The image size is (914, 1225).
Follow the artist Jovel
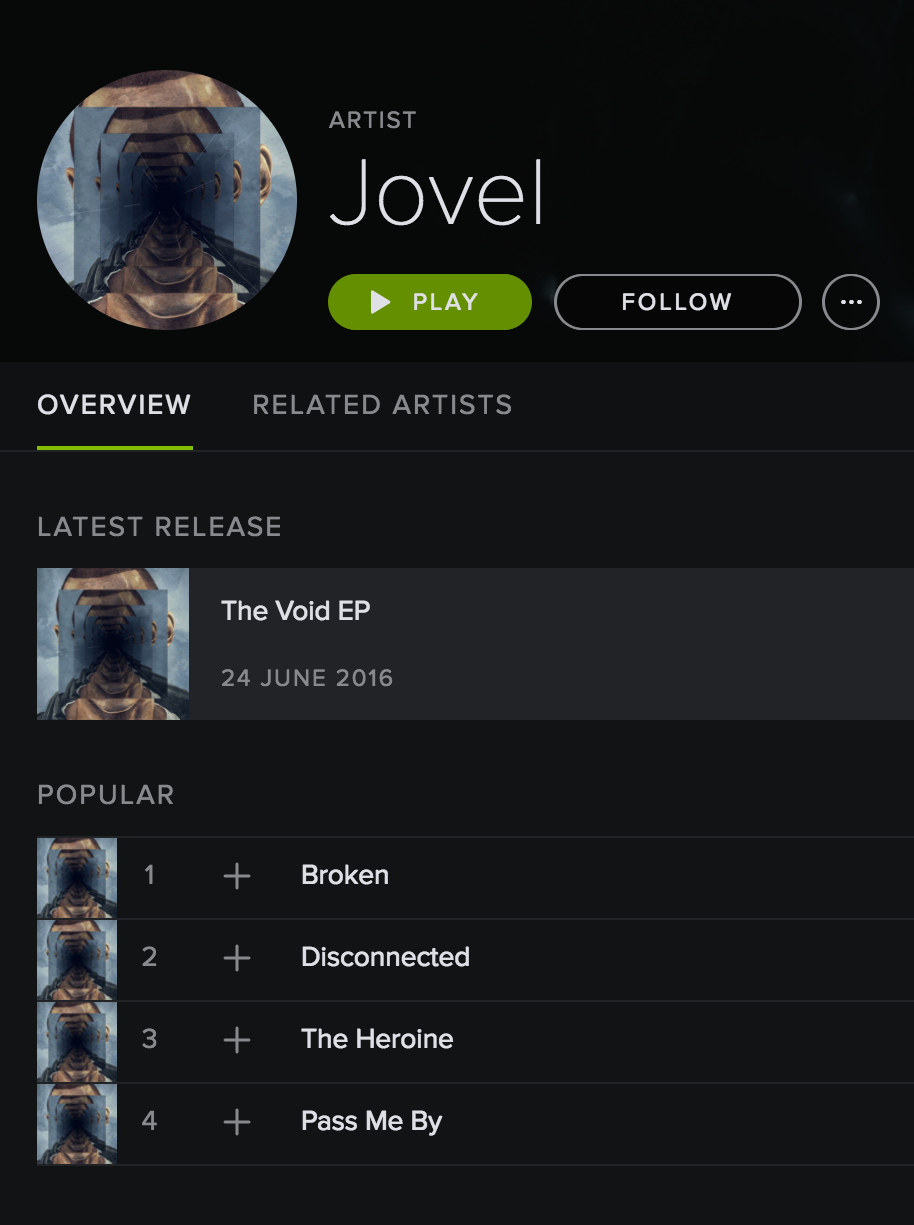(x=677, y=302)
